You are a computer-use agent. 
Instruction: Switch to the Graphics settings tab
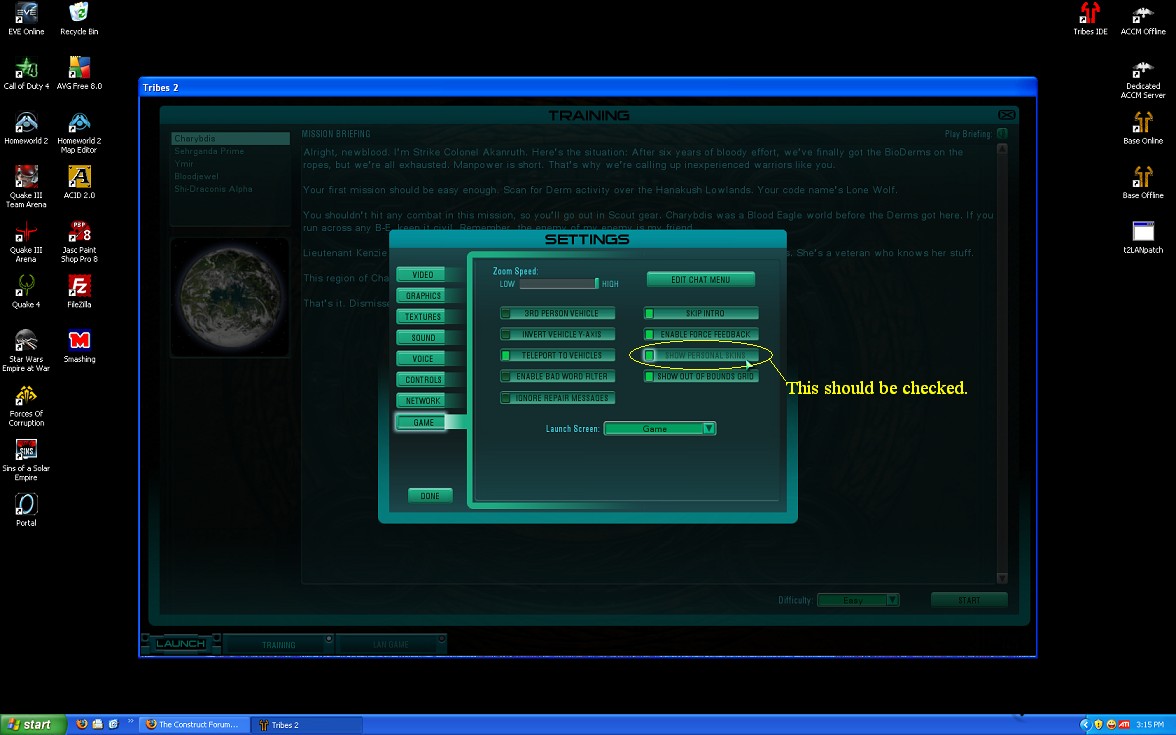tap(422, 296)
